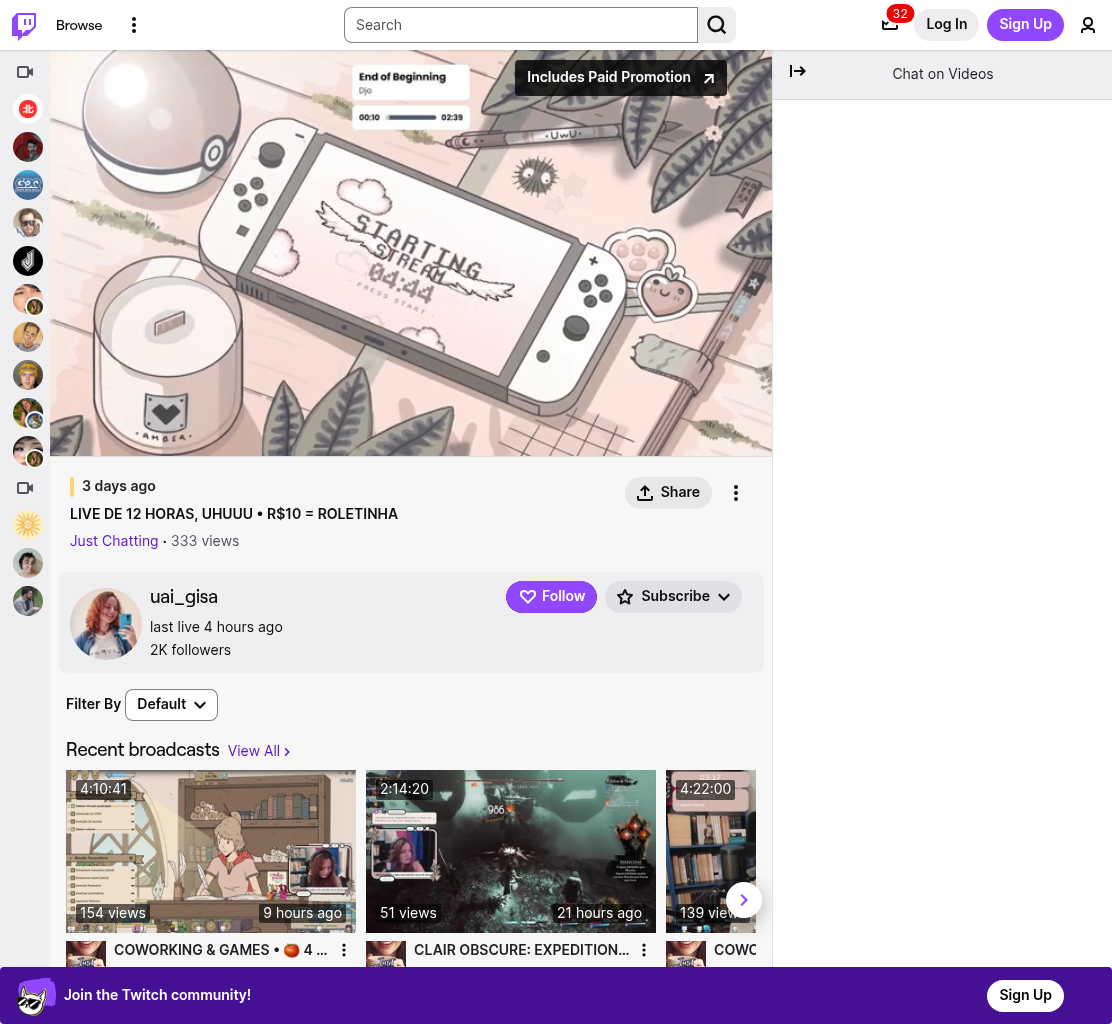Open uai_gisa's profile picture

click(x=106, y=623)
